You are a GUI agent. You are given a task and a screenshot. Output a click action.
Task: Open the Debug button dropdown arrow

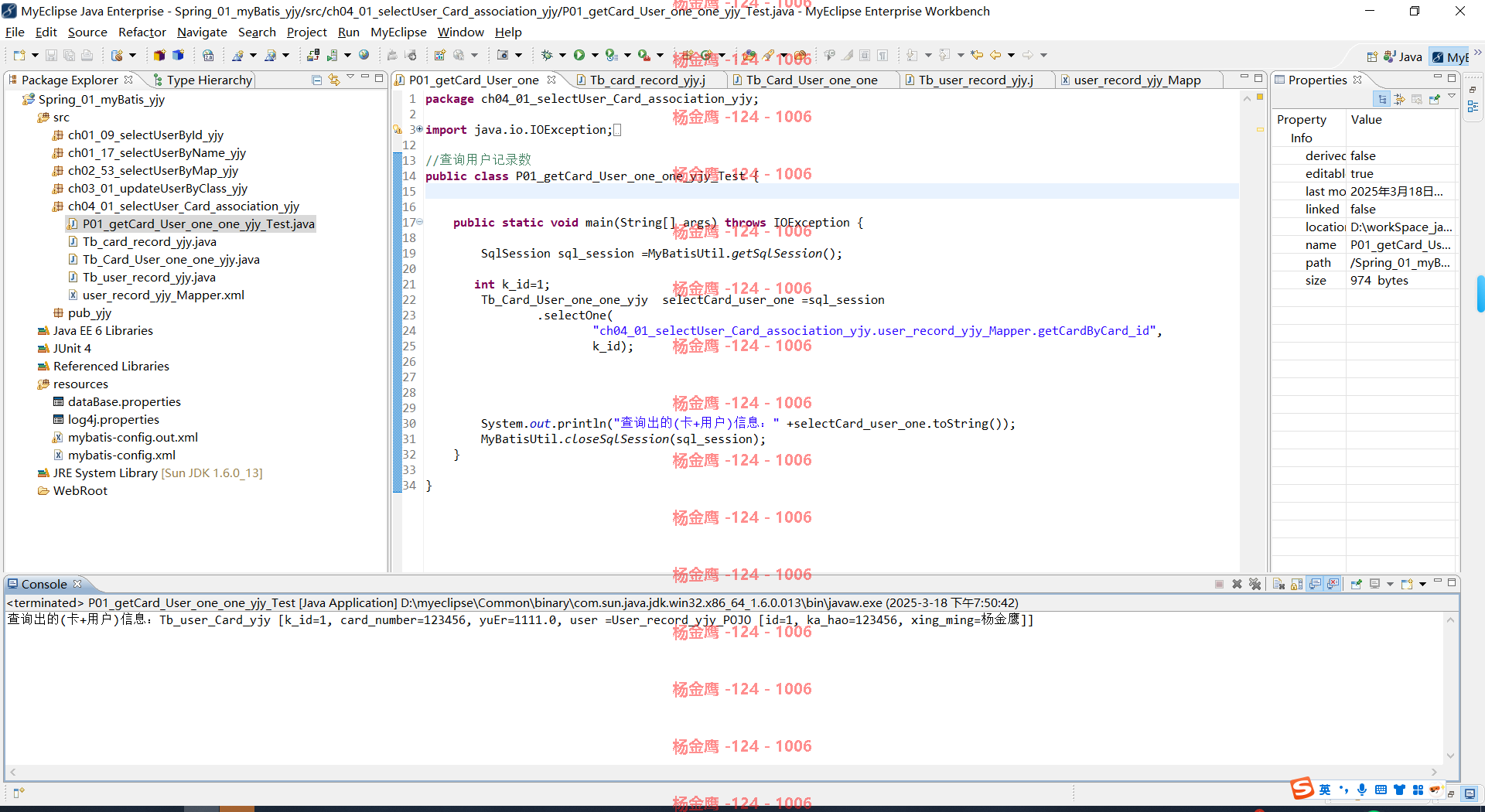(562, 55)
